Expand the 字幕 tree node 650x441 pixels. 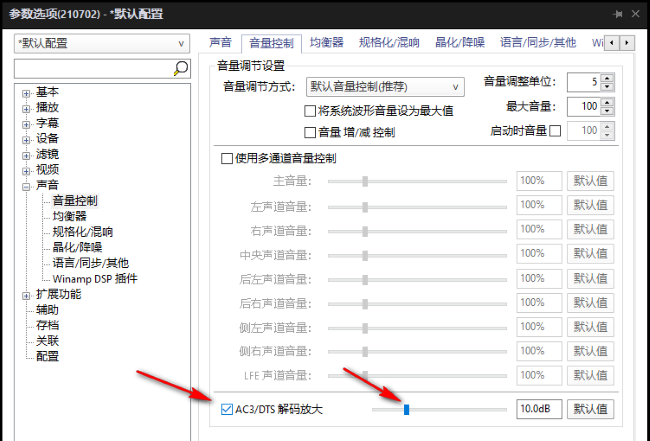(x=25, y=124)
